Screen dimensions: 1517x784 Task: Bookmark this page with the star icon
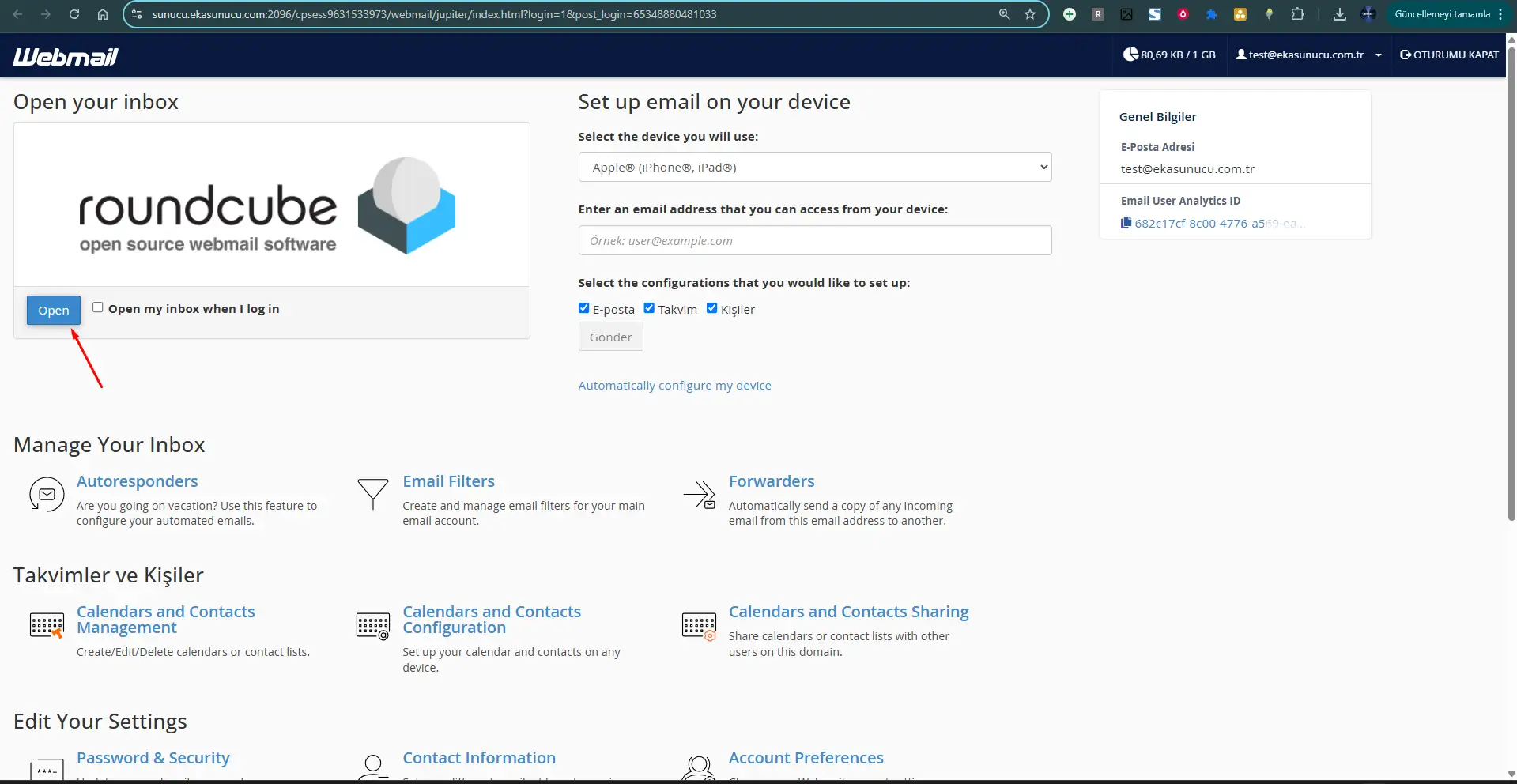1030,14
